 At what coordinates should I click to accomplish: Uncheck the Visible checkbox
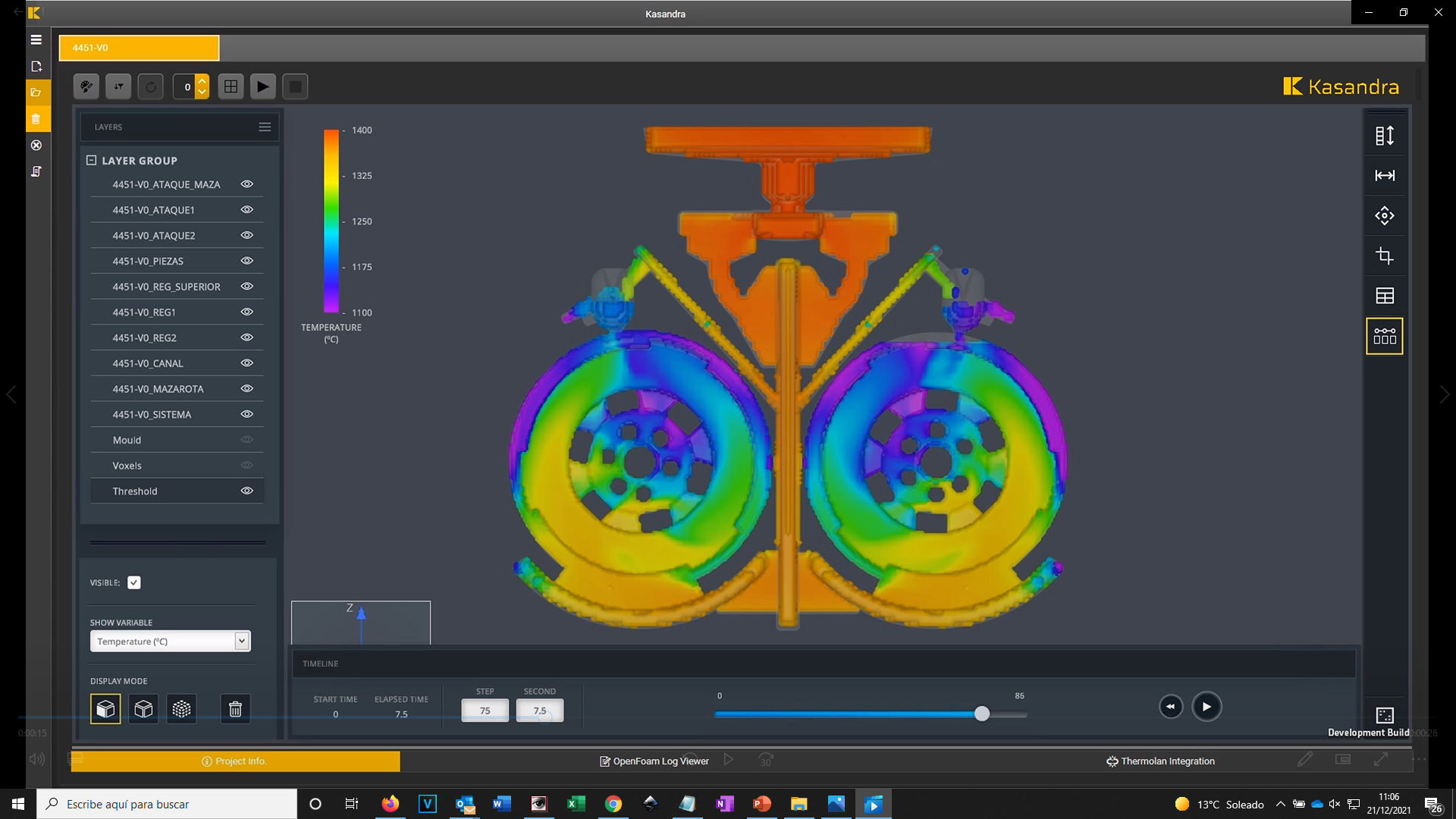tap(134, 582)
